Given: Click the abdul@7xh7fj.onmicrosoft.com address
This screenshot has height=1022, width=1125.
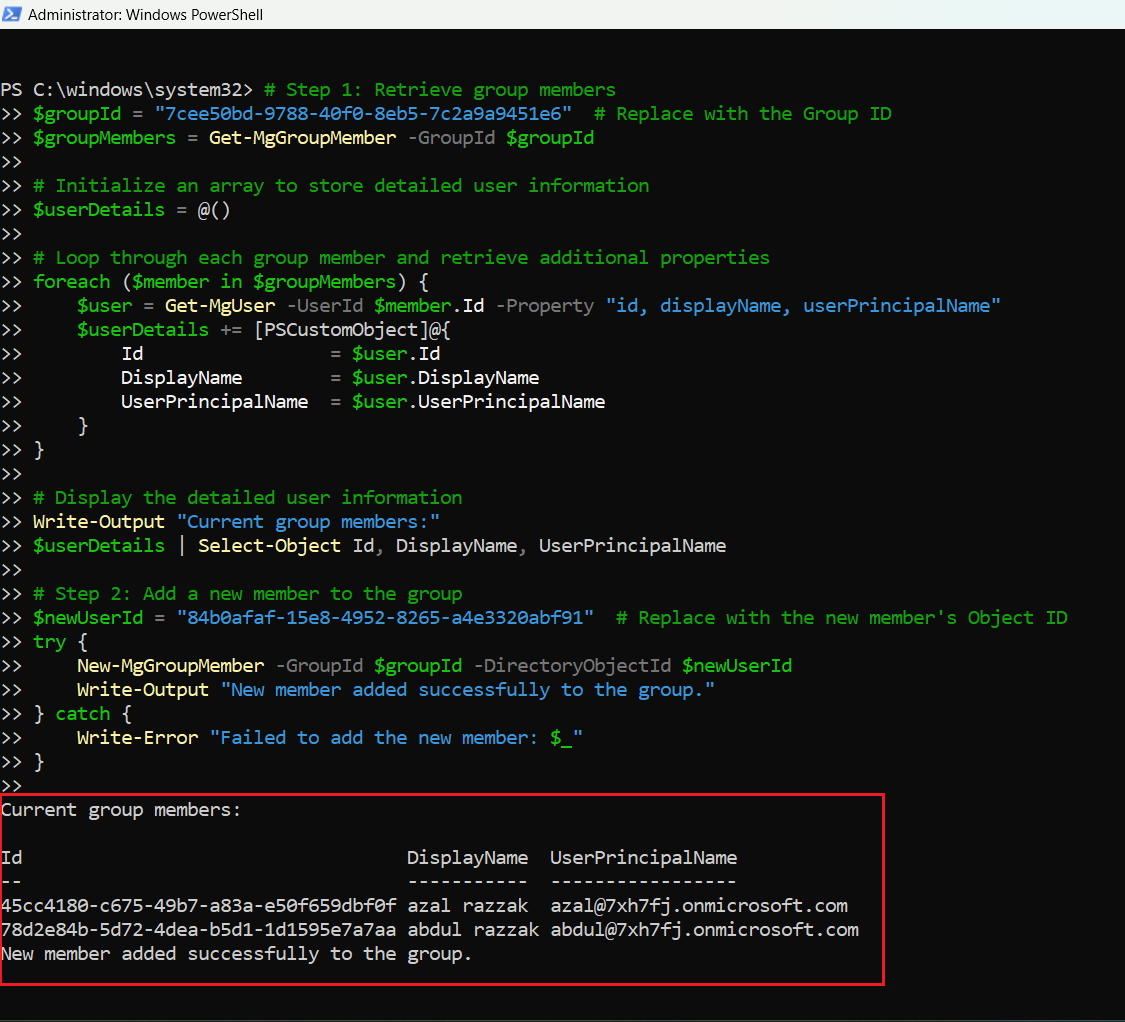Looking at the screenshot, I should pos(704,930).
